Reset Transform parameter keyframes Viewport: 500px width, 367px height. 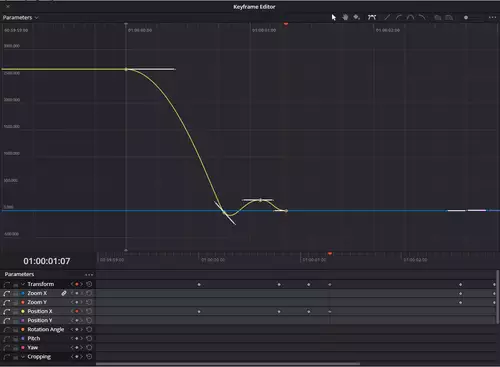point(89,284)
